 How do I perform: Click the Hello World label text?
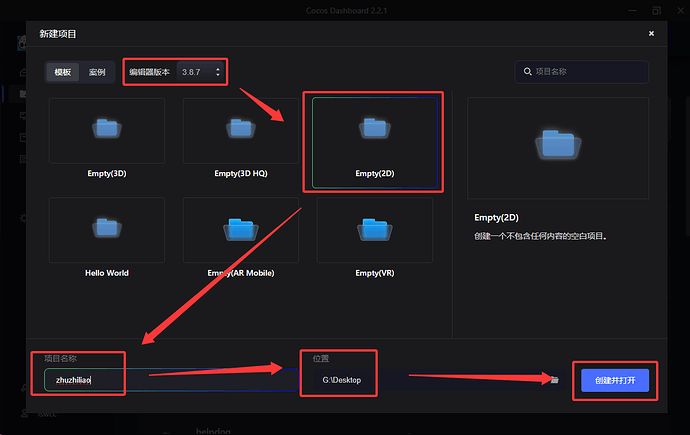(x=107, y=273)
